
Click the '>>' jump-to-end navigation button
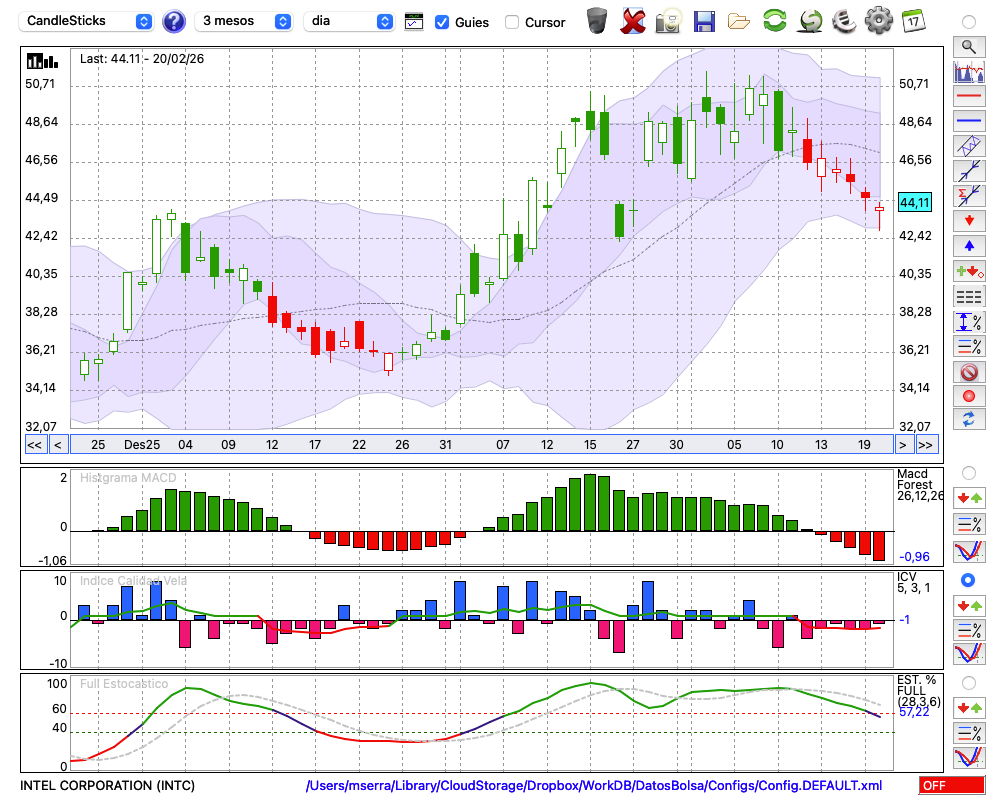pyautogui.click(x=927, y=444)
